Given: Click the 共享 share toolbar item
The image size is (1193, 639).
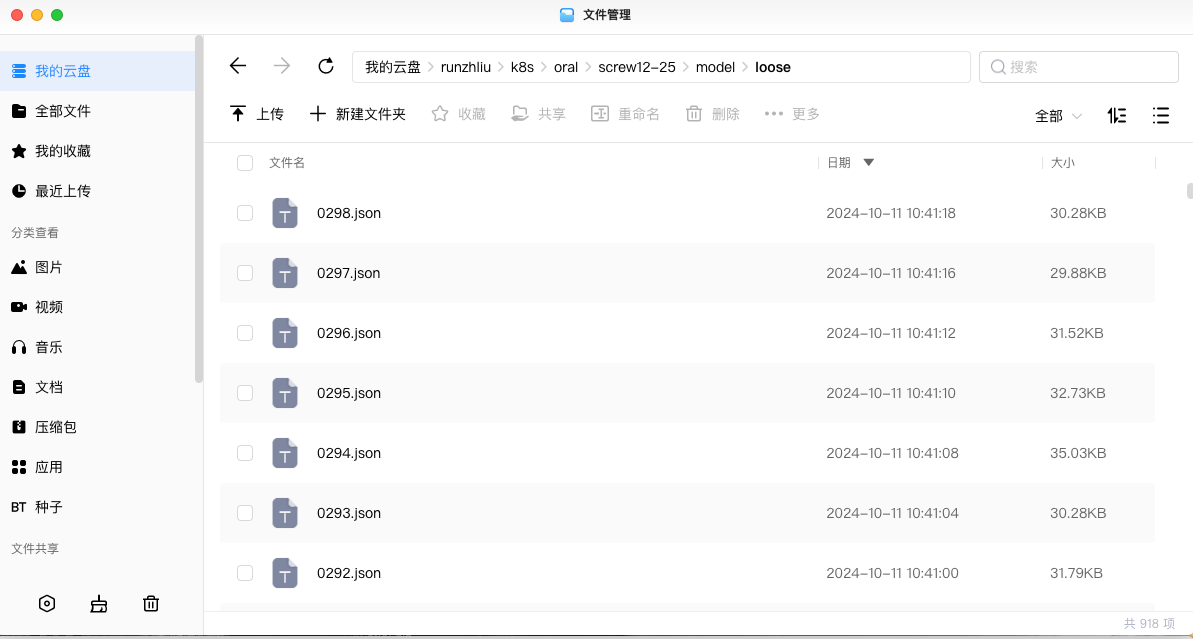Looking at the screenshot, I should [539, 114].
